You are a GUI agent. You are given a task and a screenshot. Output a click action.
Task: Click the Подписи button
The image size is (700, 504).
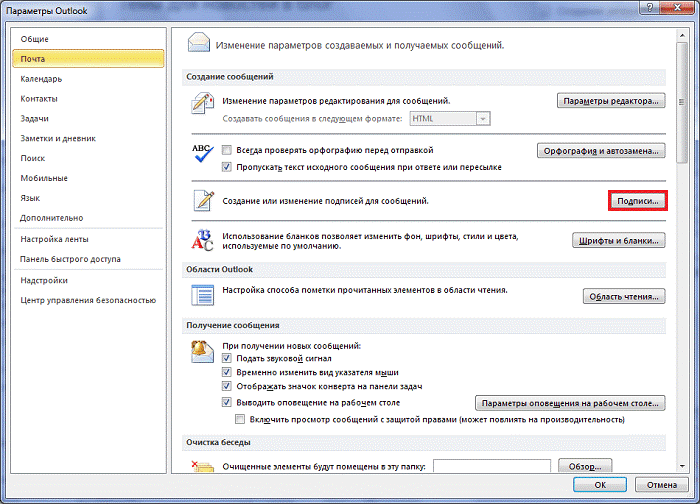[638, 201]
